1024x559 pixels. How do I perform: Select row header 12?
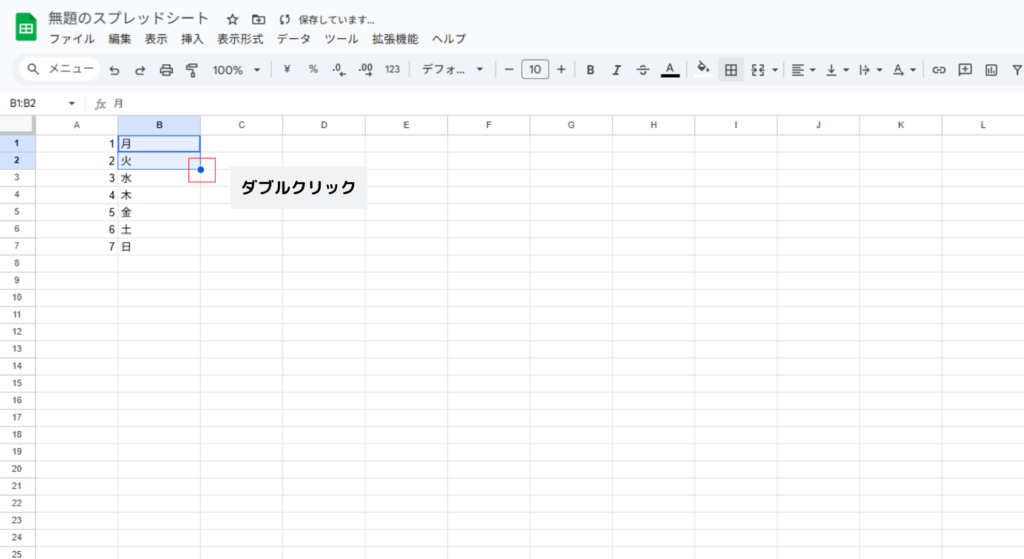pos(17,332)
